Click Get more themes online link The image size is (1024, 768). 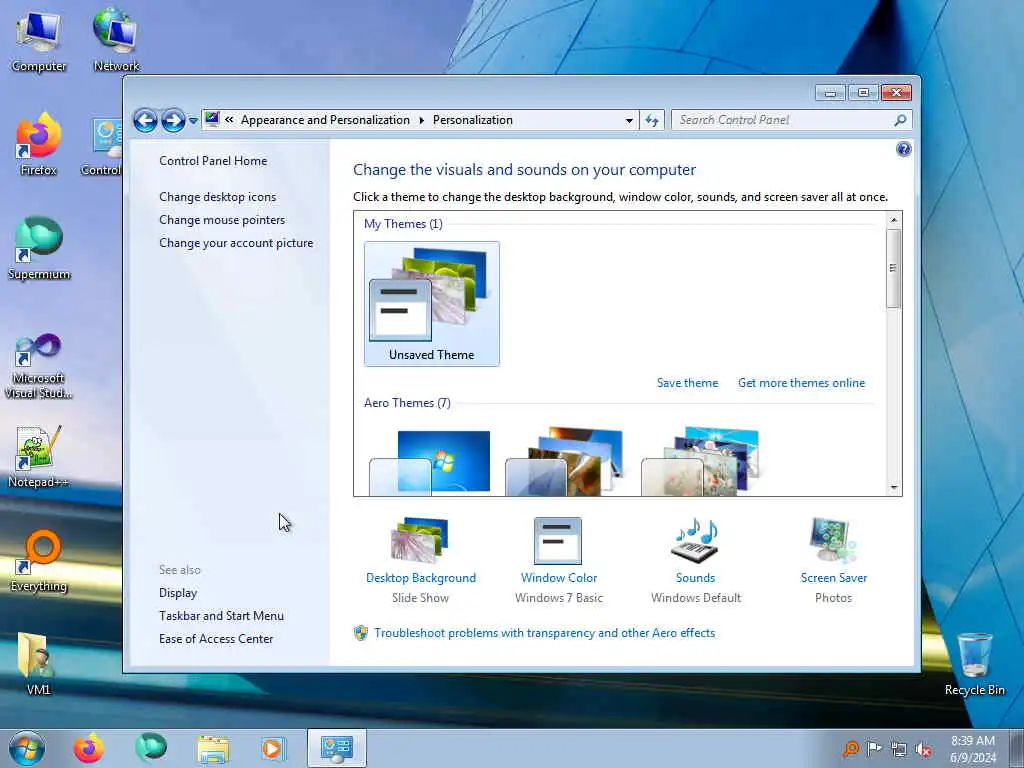[x=801, y=383]
